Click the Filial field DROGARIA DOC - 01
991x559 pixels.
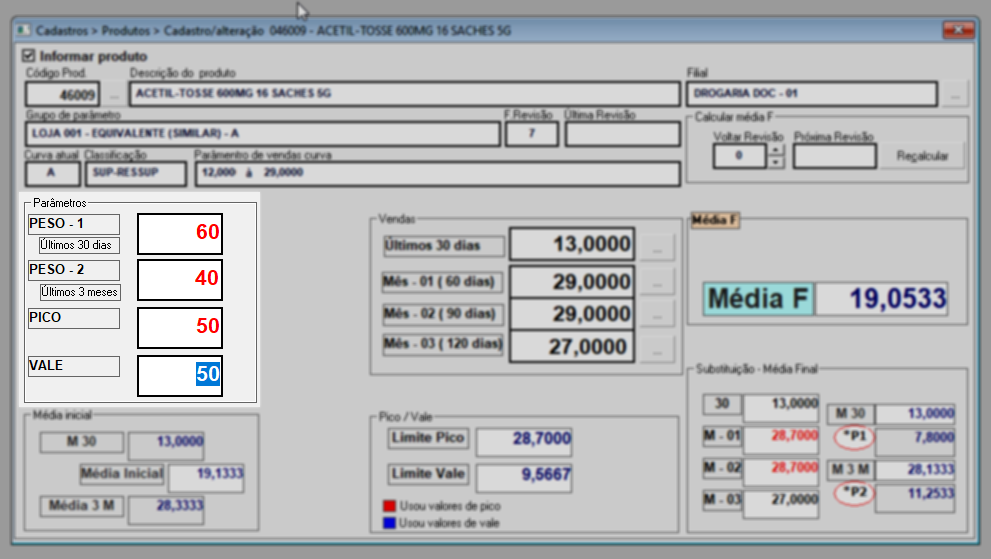point(812,94)
